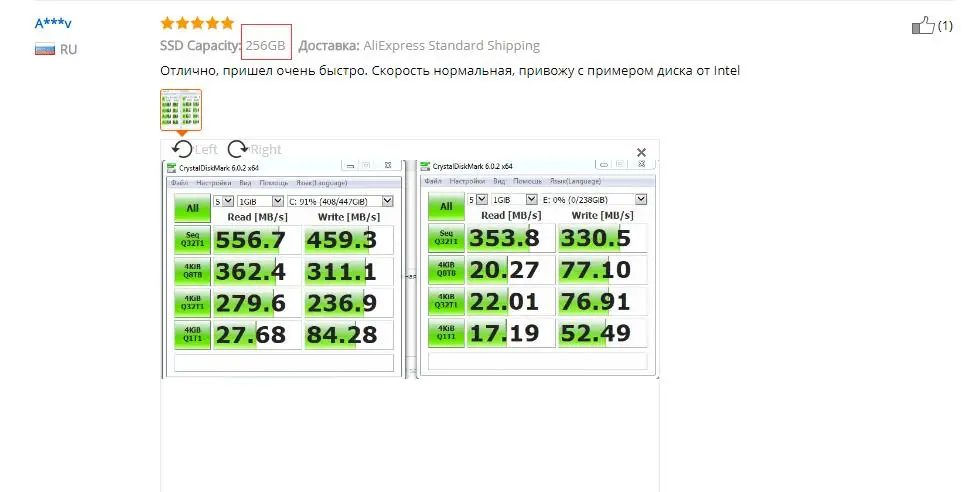970x492 pixels.
Task: Expand the C: 91% drive dropdown
Action: pos(339,200)
